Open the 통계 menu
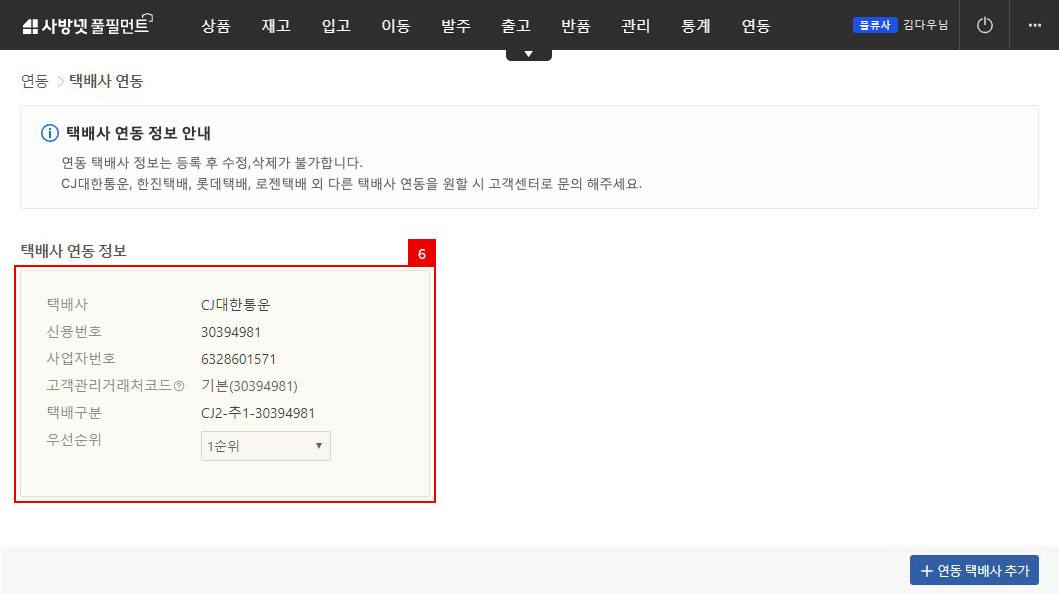 [695, 26]
